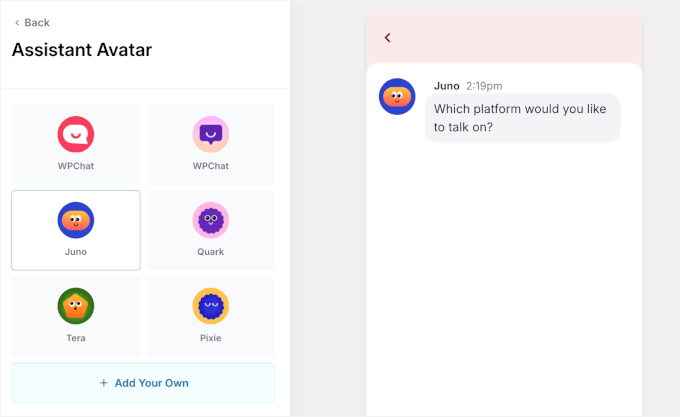680x417 pixels.
Task: Click the Tera name label
Action: click(76, 338)
